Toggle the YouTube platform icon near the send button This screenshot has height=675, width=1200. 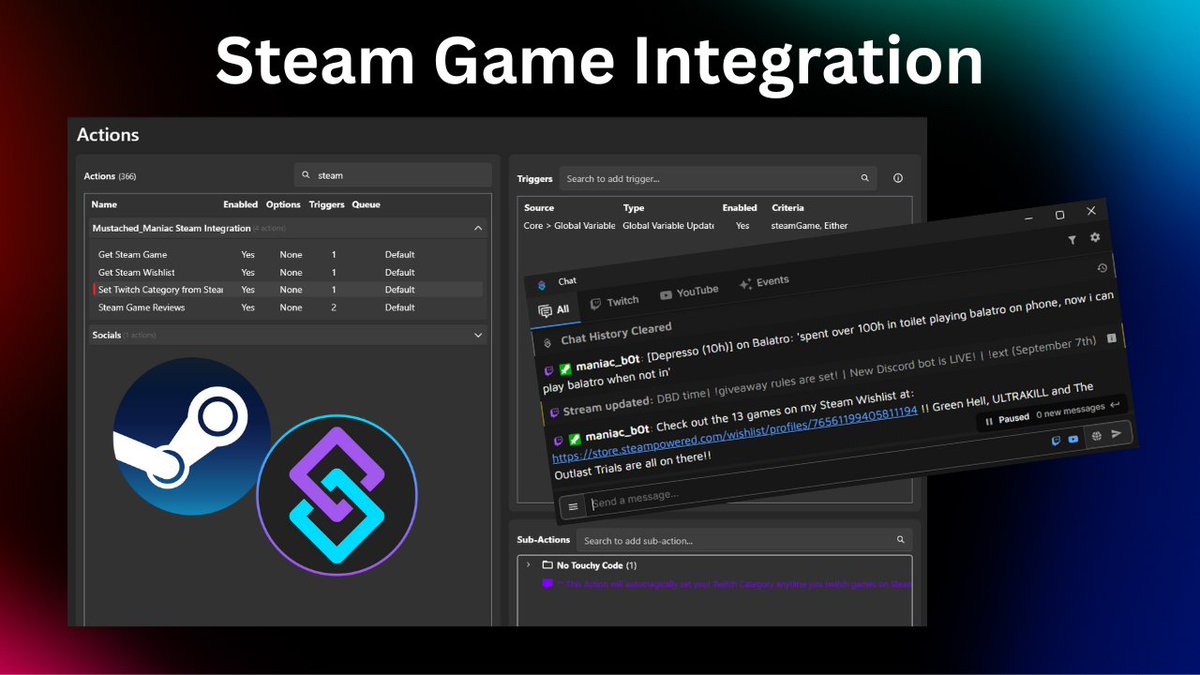click(x=1073, y=439)
